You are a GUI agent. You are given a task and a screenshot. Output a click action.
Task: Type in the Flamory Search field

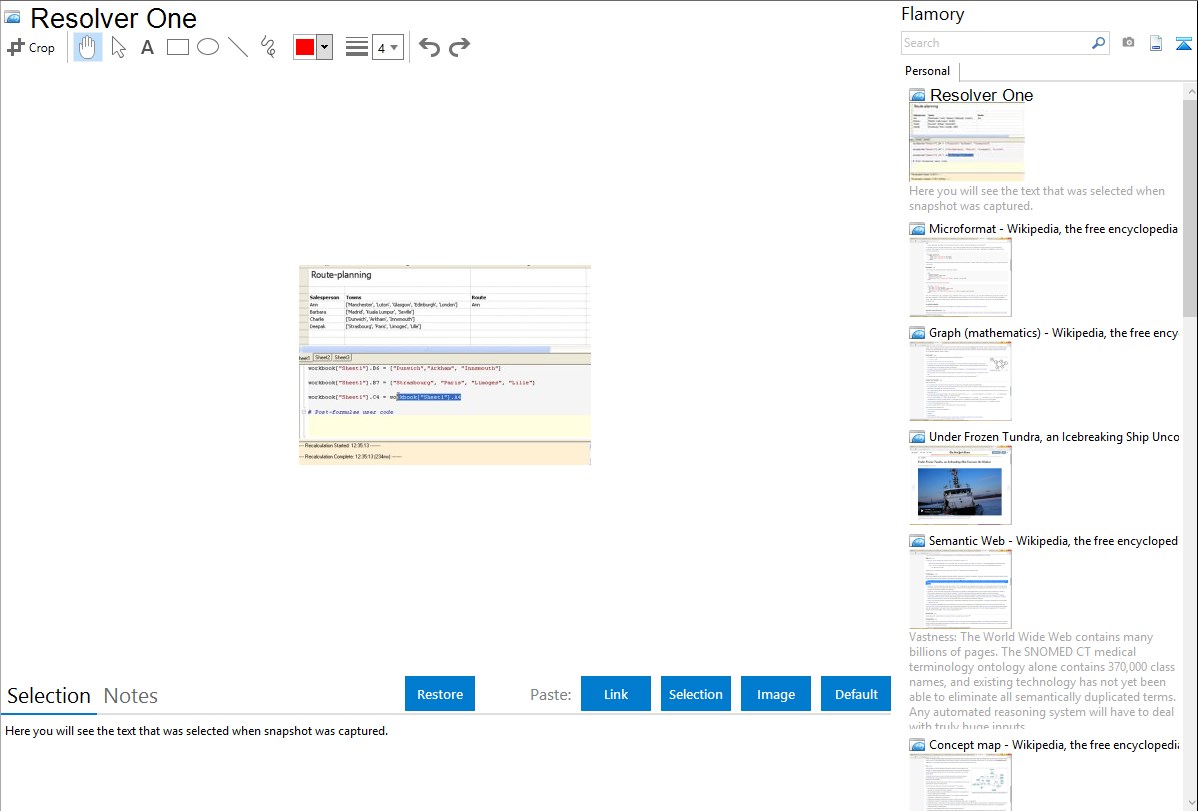coord(995,43)
